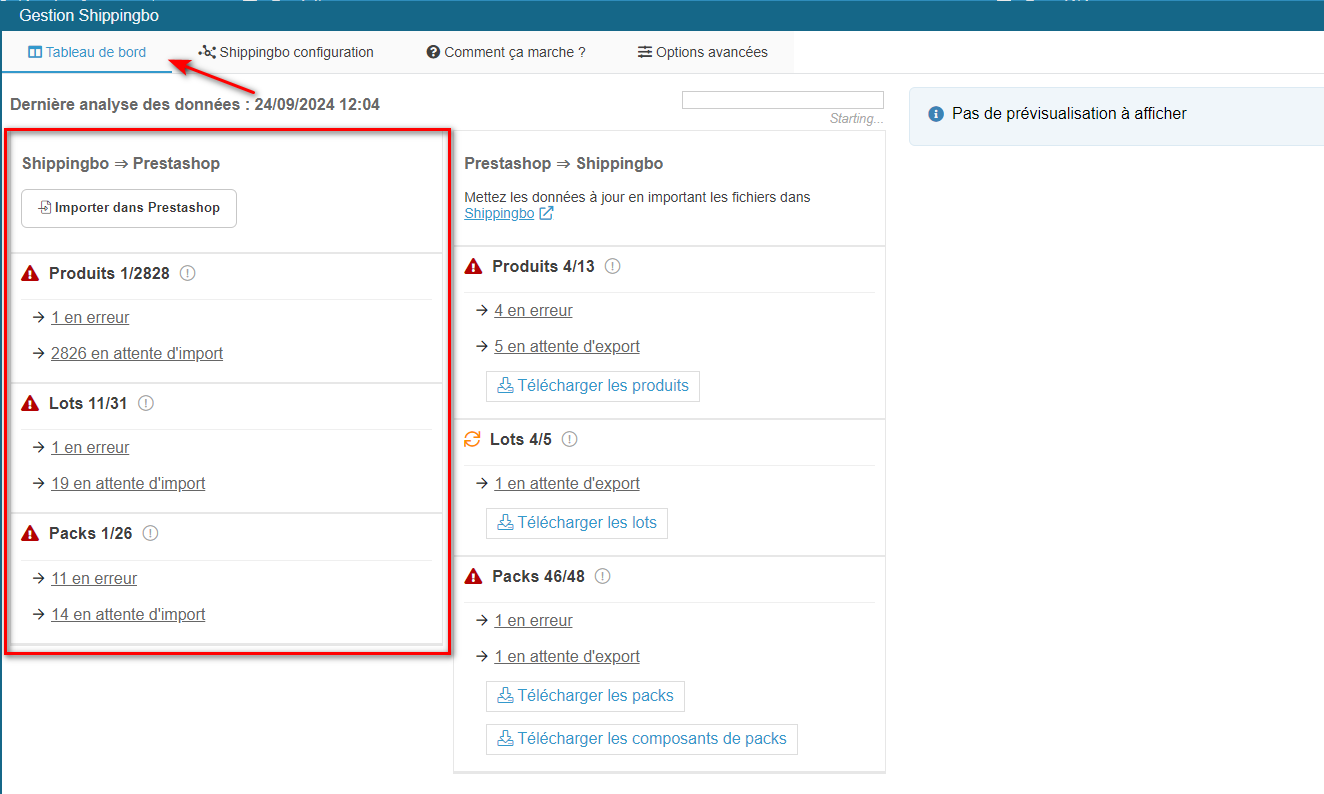Open the Comment ça marche ? tab
Screen dimensions: 1324x794
coord(506,52)
